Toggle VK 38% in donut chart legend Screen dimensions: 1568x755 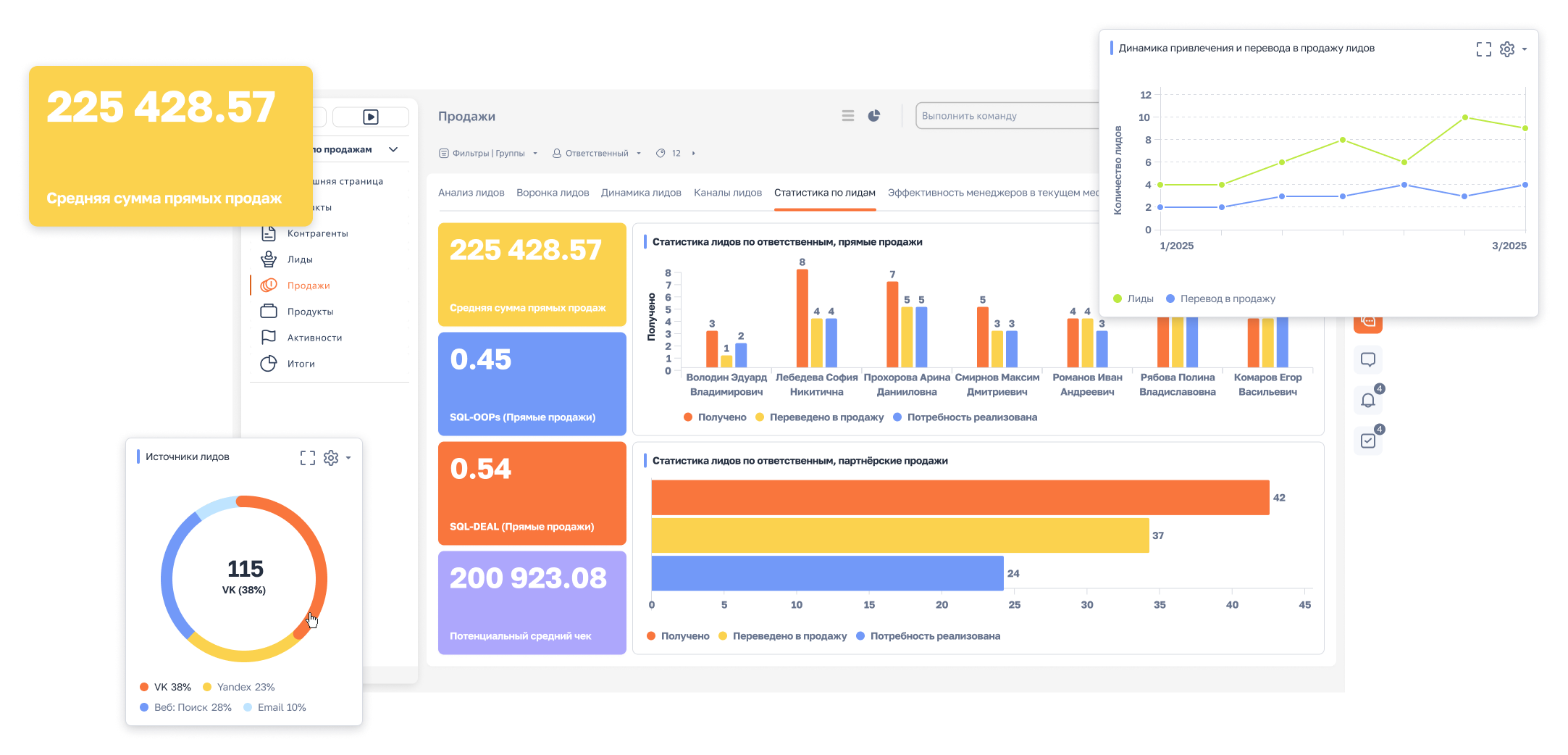coord(165,687)
